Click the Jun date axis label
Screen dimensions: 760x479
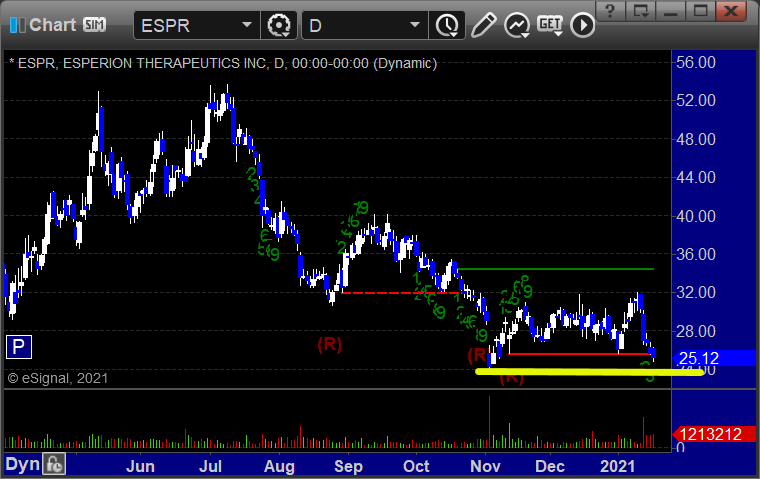[x=140, y=466]
